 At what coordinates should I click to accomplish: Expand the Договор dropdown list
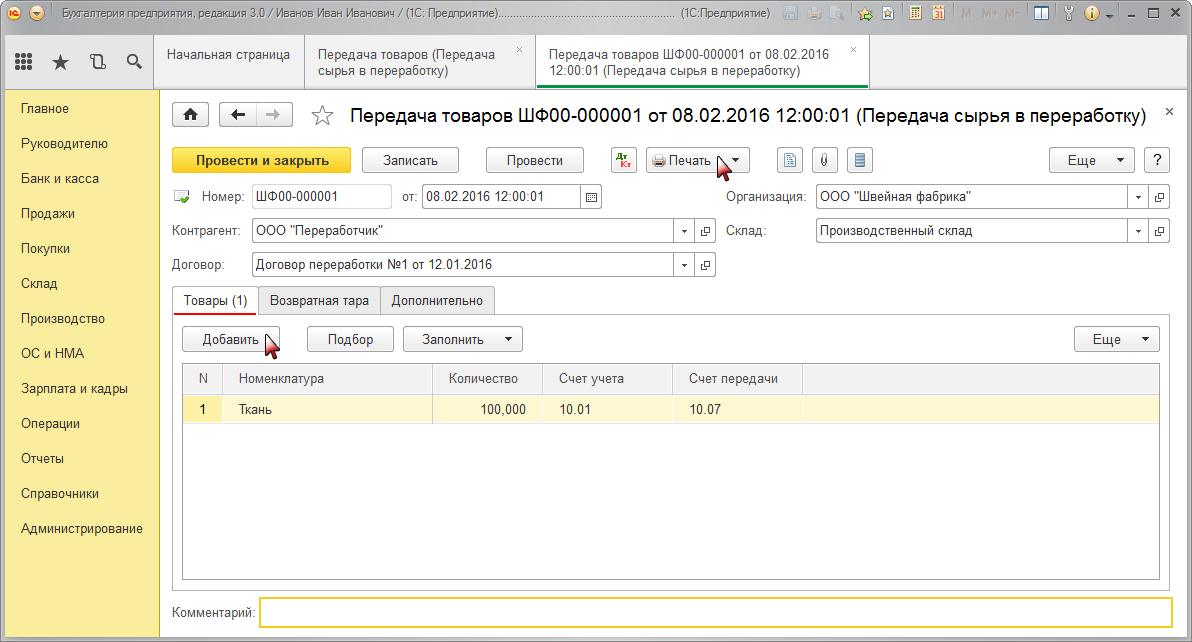point(685,265)
